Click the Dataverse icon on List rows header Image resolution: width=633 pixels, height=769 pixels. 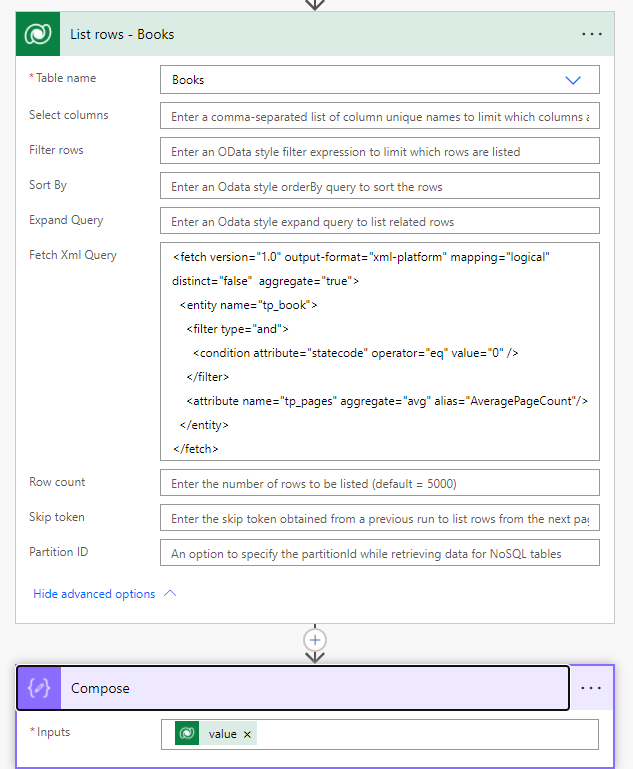click(38, 34)
